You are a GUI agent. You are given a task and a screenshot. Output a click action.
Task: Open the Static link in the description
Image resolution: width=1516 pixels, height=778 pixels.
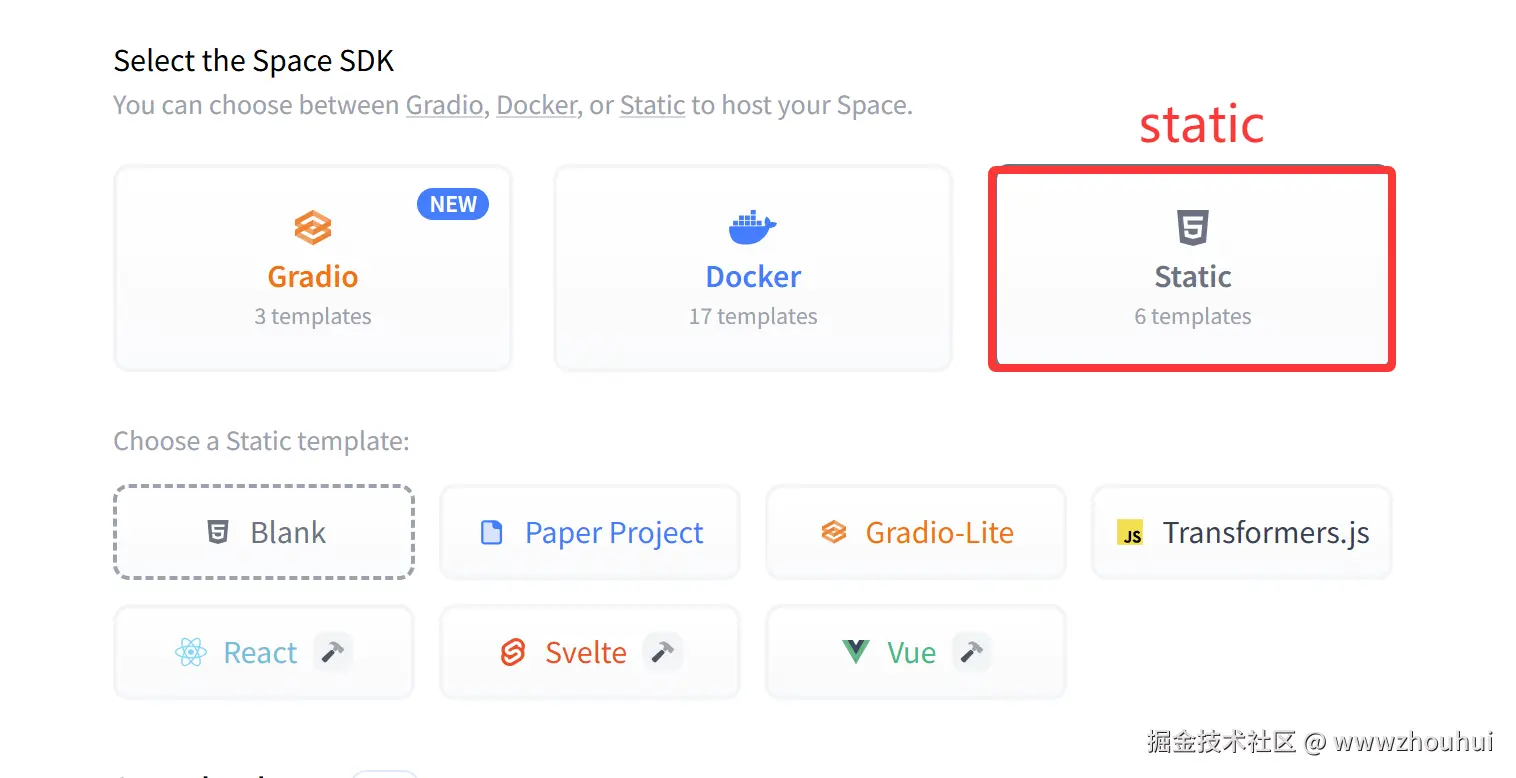pos(652,105)
